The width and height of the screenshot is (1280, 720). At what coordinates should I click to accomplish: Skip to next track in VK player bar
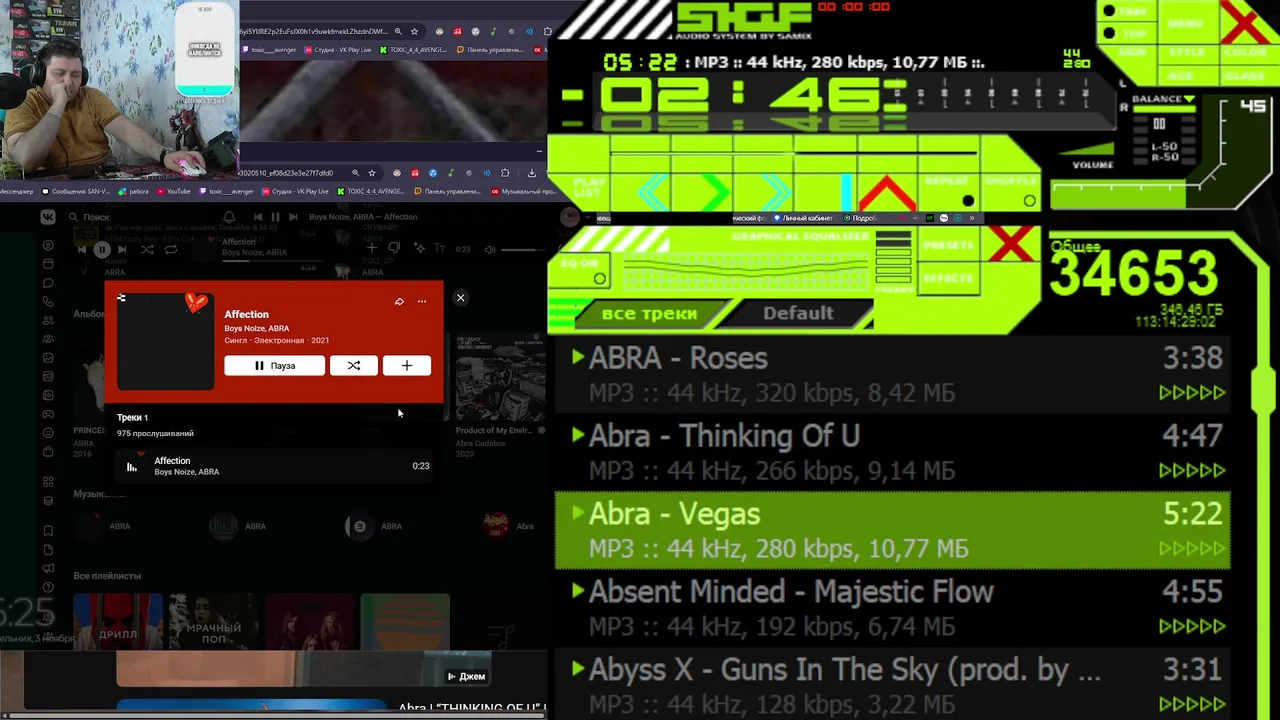pyautogui.click(x=122, y=249)
